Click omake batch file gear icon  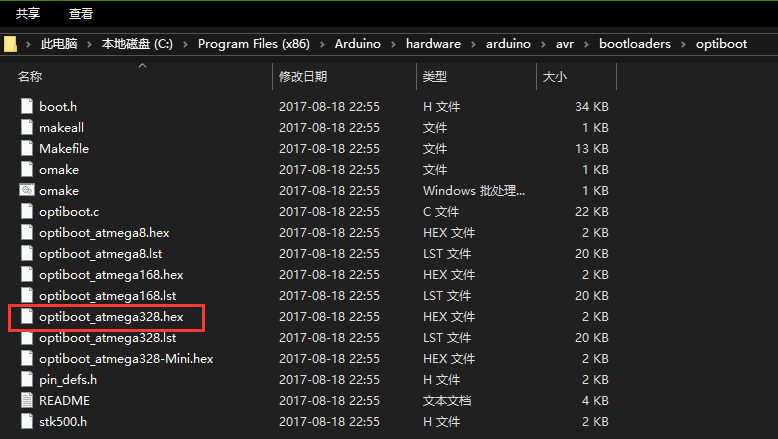[x=27, y=190]
